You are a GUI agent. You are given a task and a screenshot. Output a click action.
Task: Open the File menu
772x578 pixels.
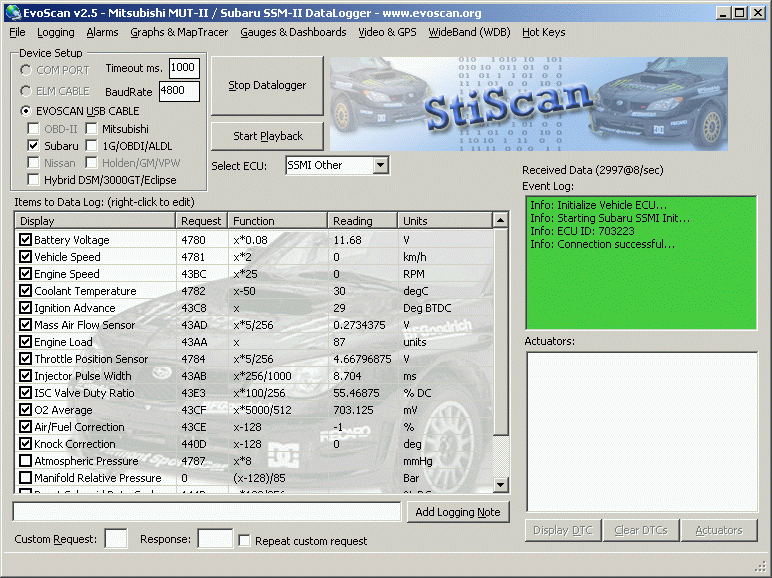[17, 32]
